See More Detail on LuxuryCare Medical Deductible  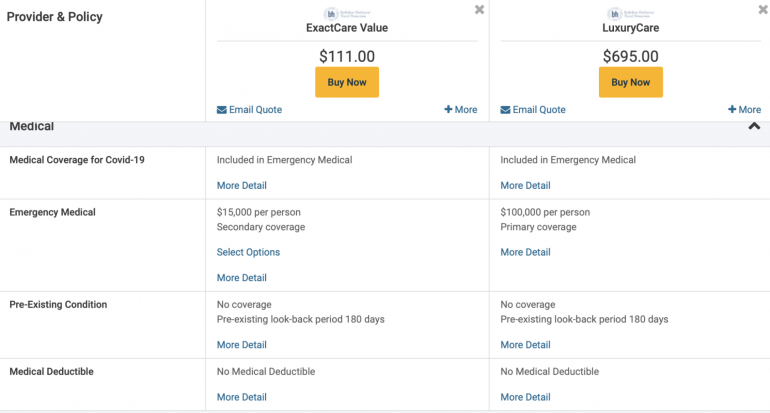[x=525, y=397]
